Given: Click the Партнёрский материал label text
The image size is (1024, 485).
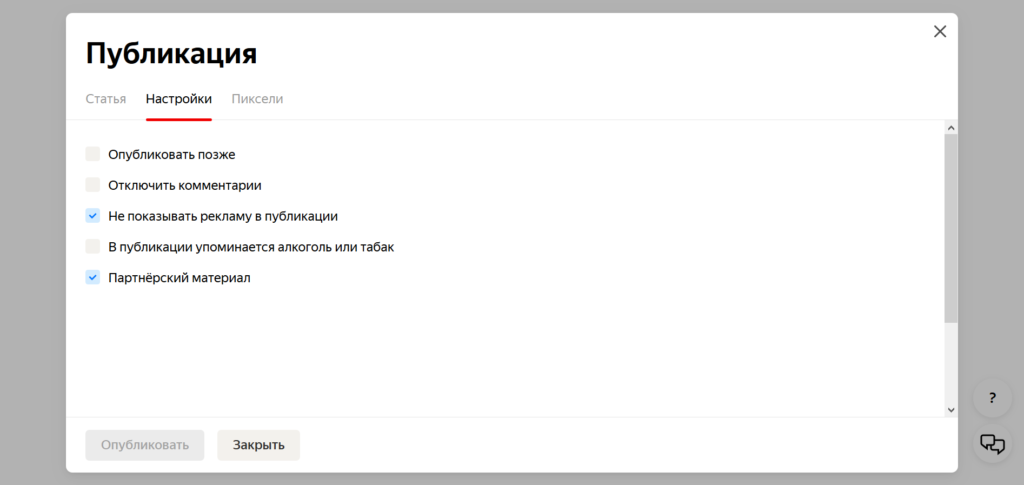Looking at the screenshot, I should pyautogui.click(x=179, y=277).
